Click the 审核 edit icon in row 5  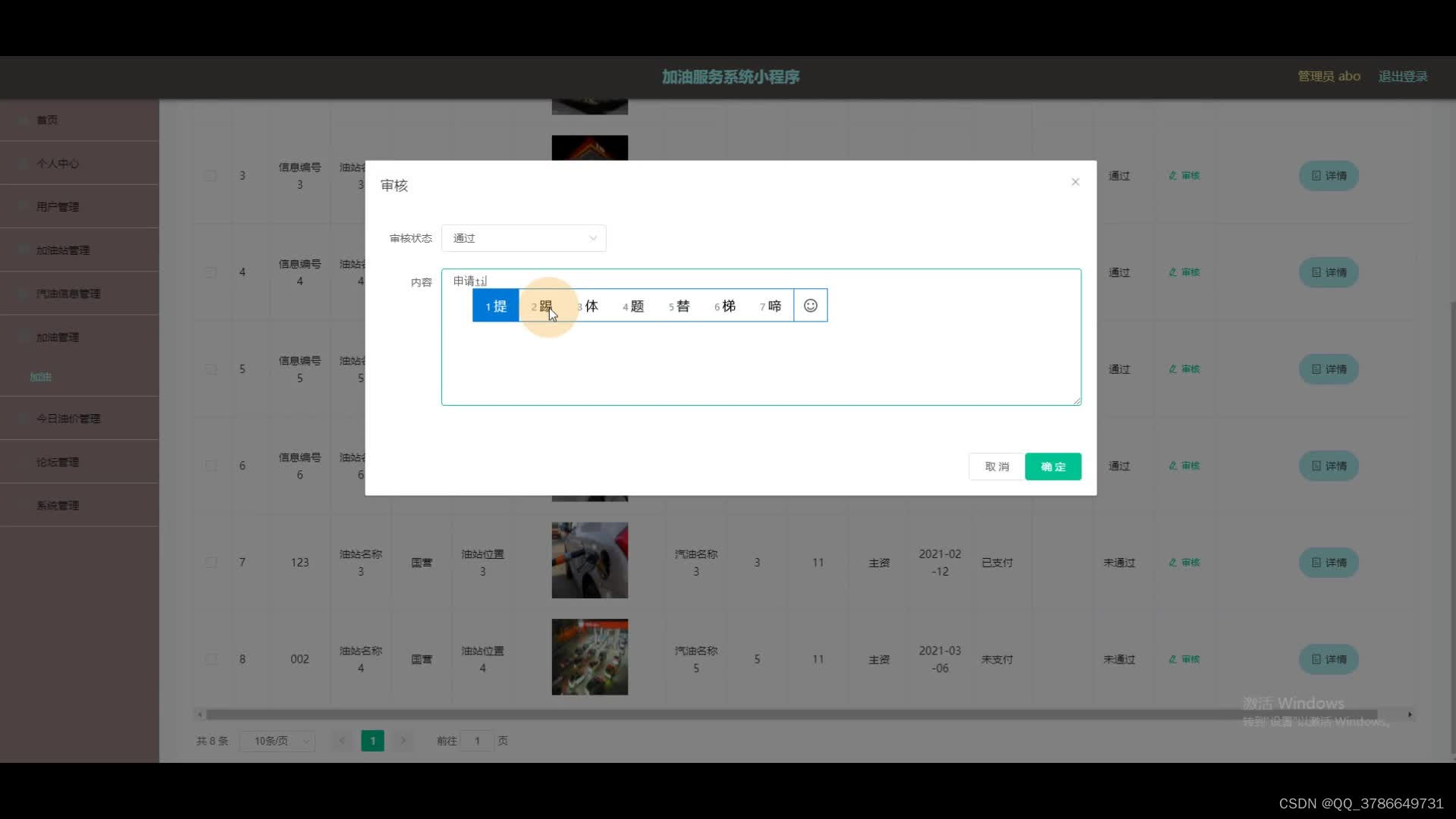click(x=1184, y=369)
